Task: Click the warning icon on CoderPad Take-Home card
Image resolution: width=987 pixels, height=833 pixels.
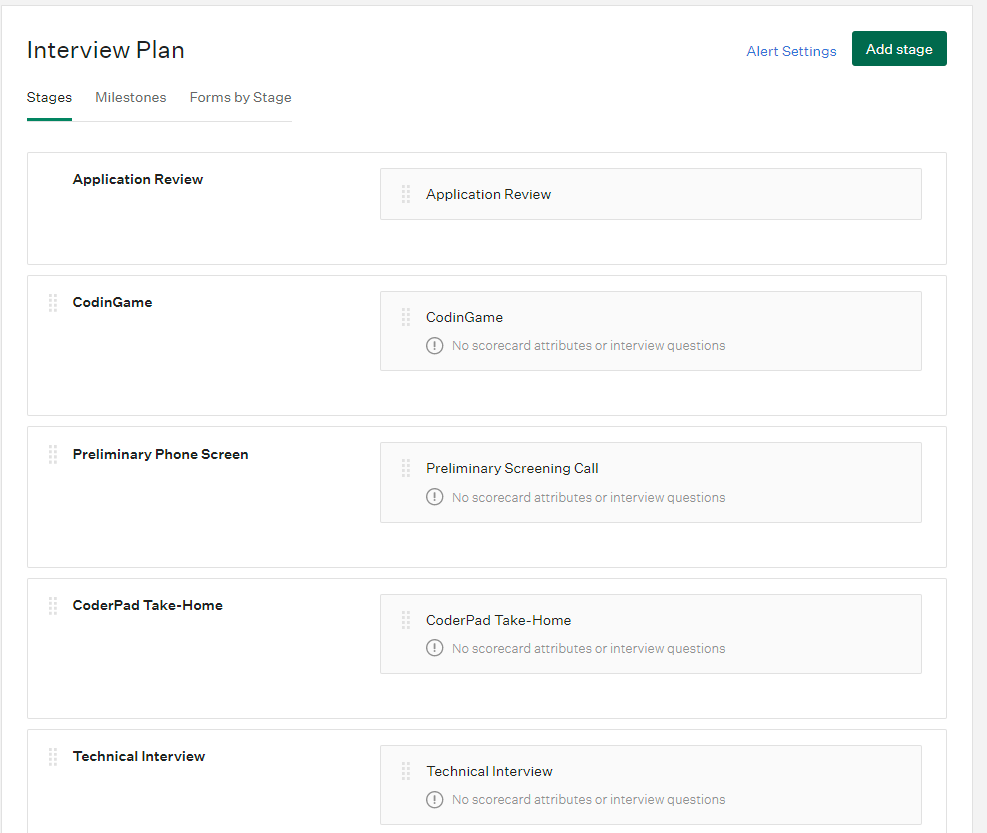Action: tap(434, 647)
